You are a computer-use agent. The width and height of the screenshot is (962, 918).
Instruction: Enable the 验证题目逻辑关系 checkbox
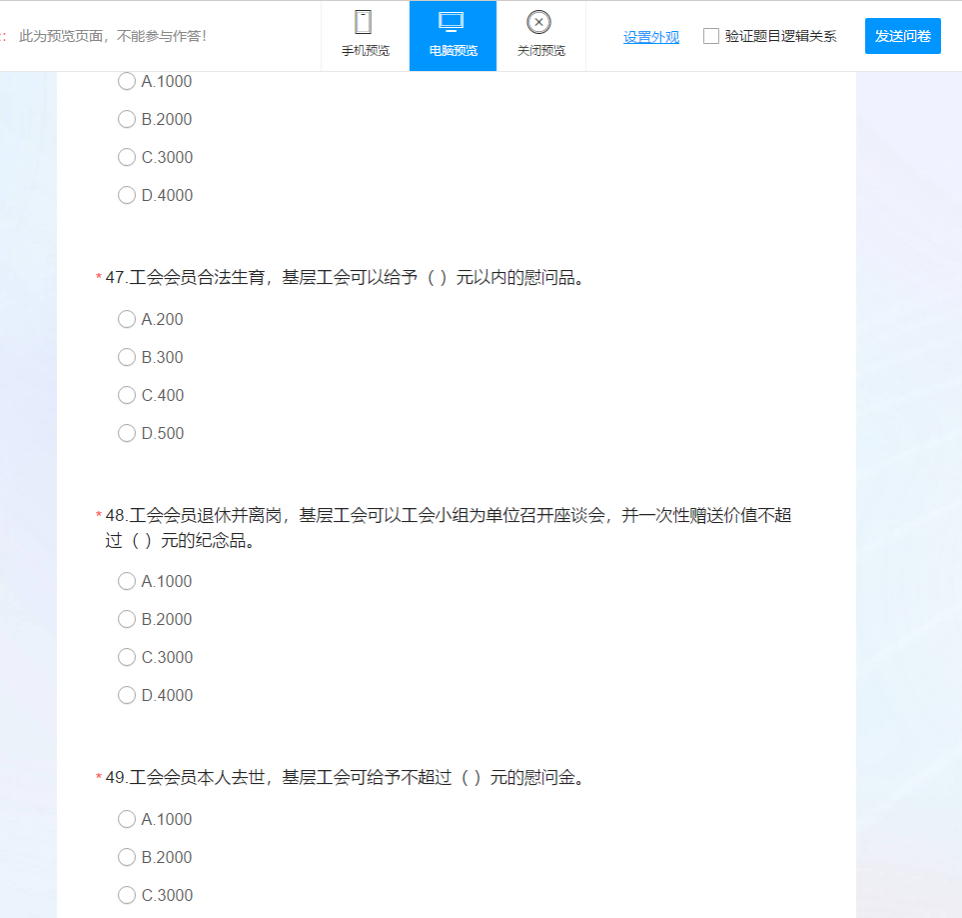[711, 36]
